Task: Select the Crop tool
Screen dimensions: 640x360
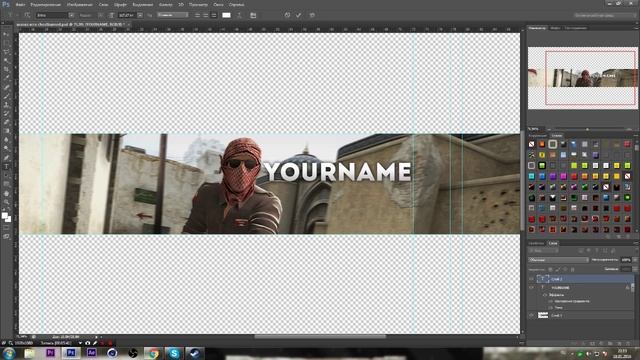Action: click(x=6, y=69)
